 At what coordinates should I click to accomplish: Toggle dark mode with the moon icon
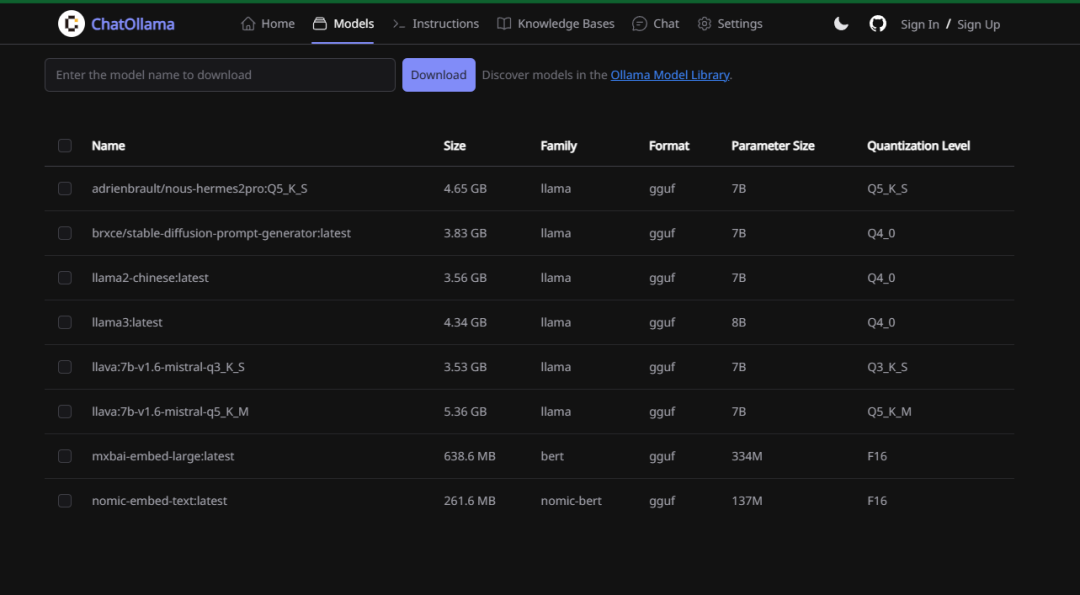coord(841,24)
